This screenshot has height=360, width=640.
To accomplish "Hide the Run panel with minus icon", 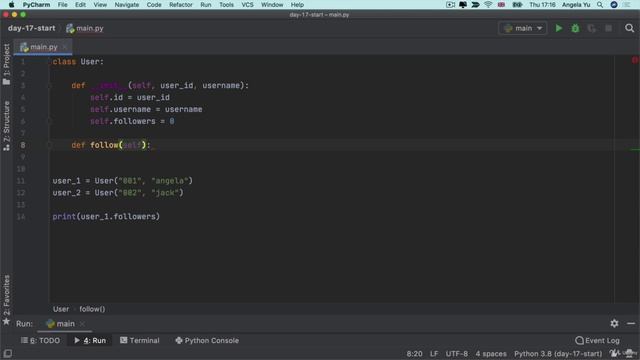I will [x=631, y=323].
